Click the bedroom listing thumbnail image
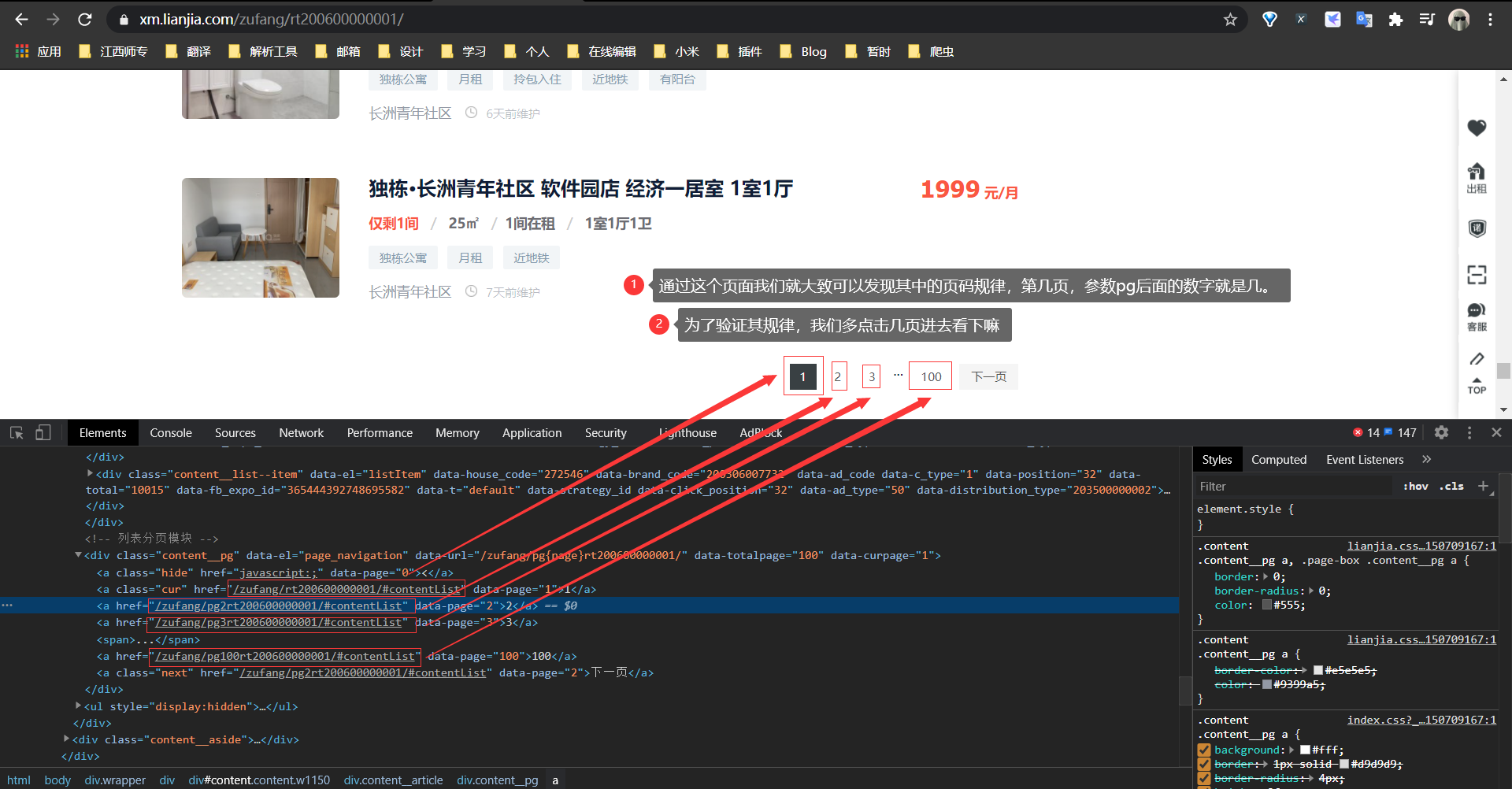 click(x=261, y=238)
